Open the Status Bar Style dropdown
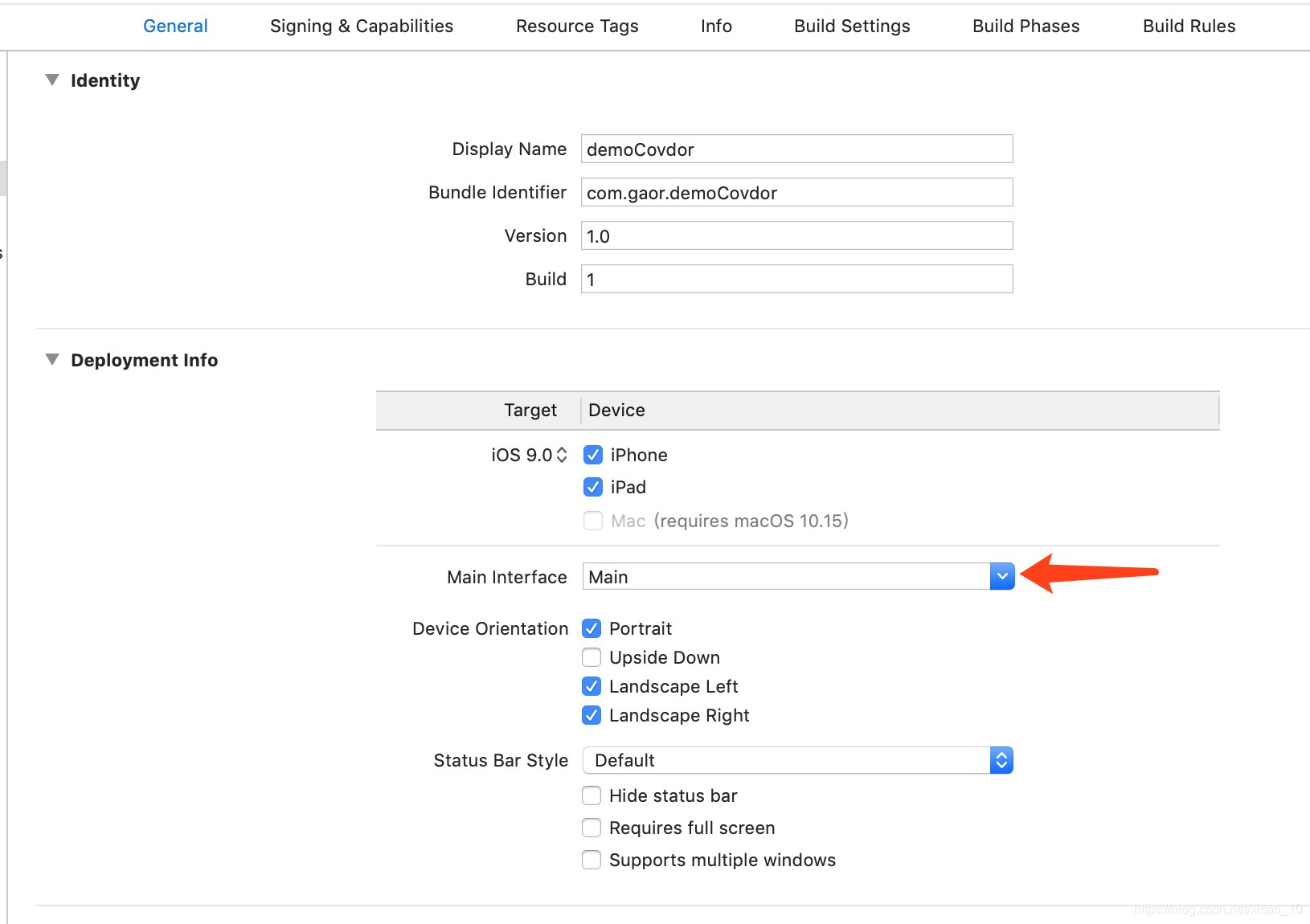 click(x=1001, y=760)
